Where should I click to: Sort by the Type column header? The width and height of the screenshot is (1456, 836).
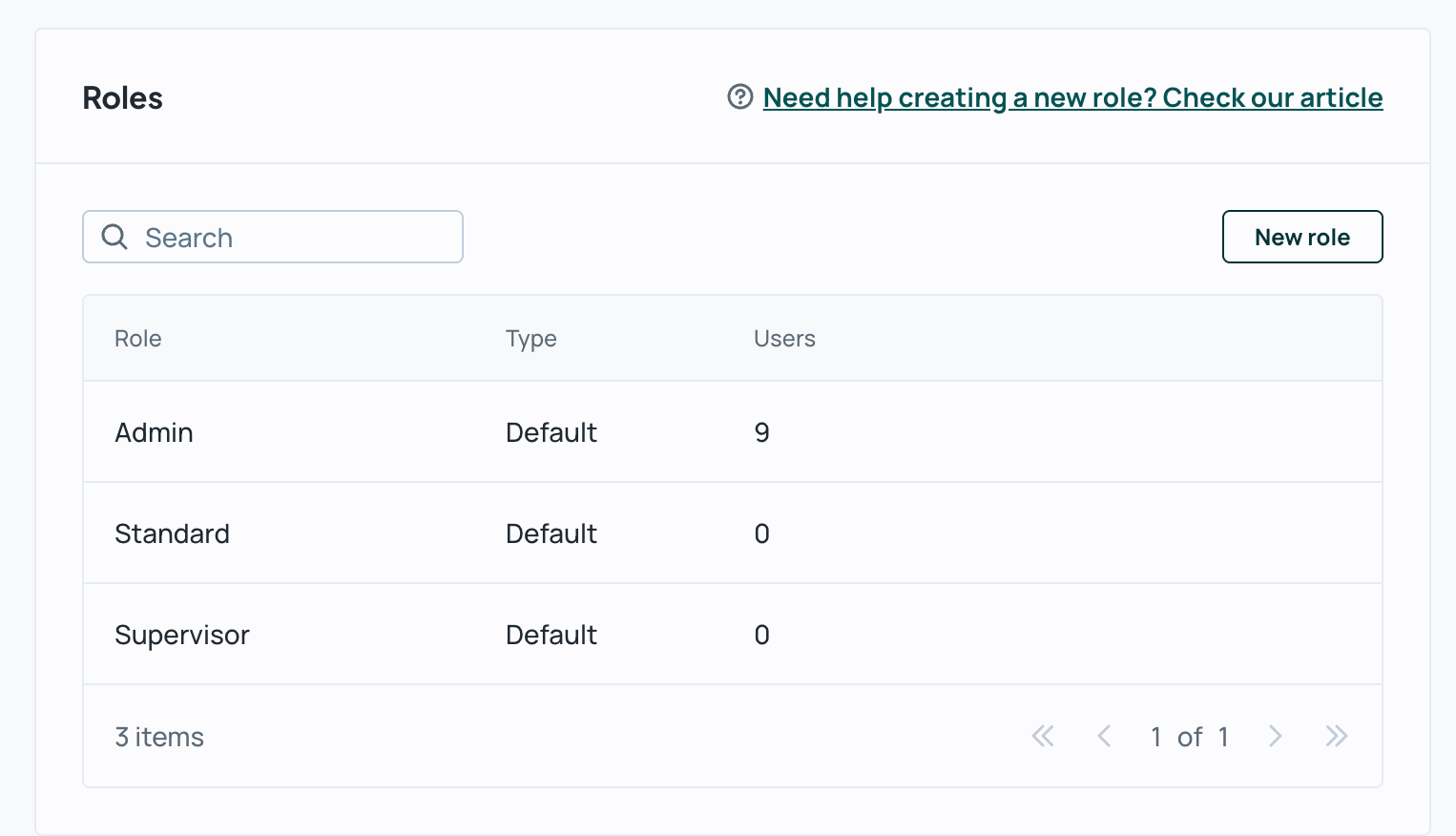[x=530, y=339]
